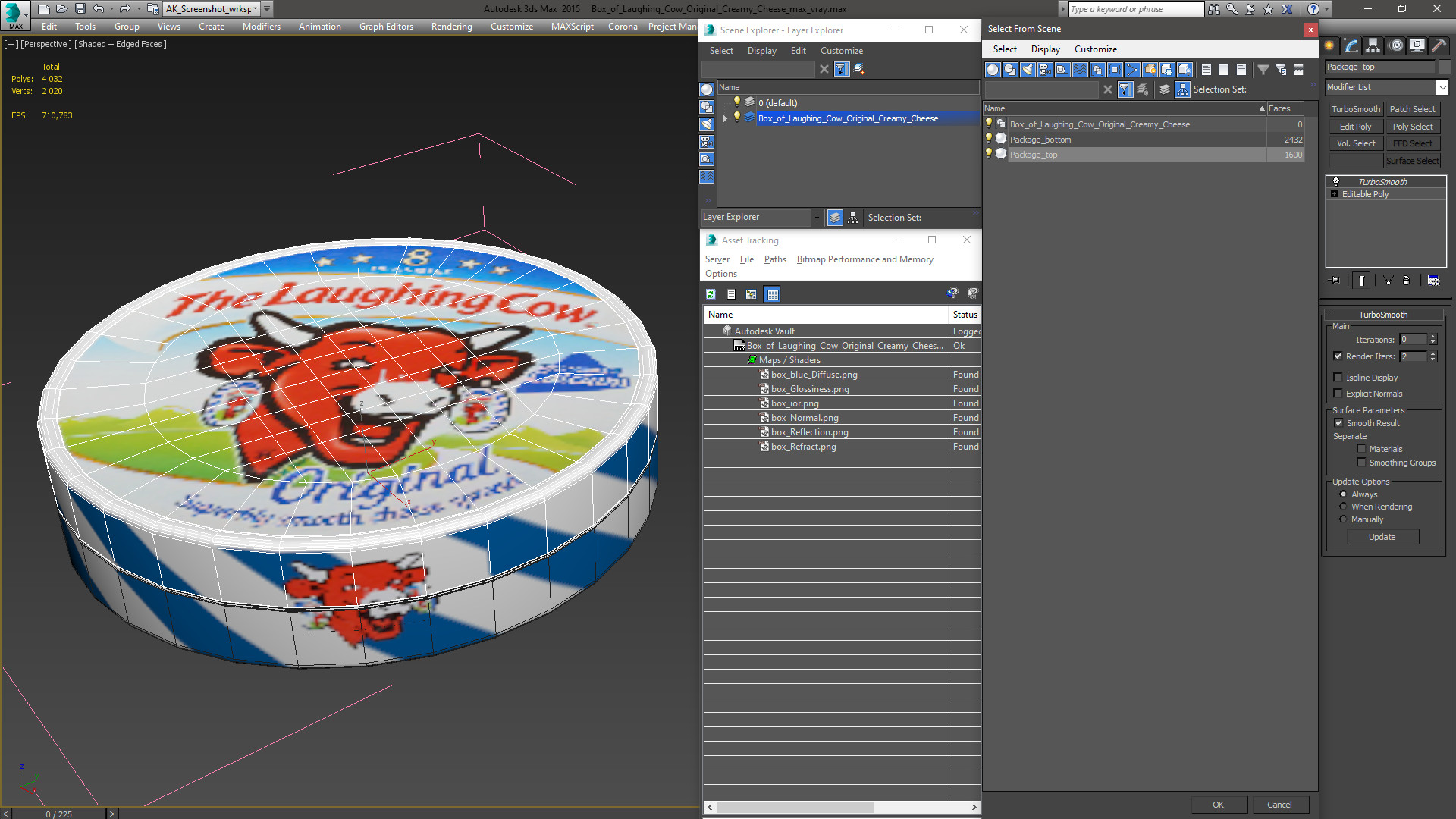Toggle Display Bone Objects filter in Select From Scene
The image size is (1456, 819).
[x=1132, y=70]
